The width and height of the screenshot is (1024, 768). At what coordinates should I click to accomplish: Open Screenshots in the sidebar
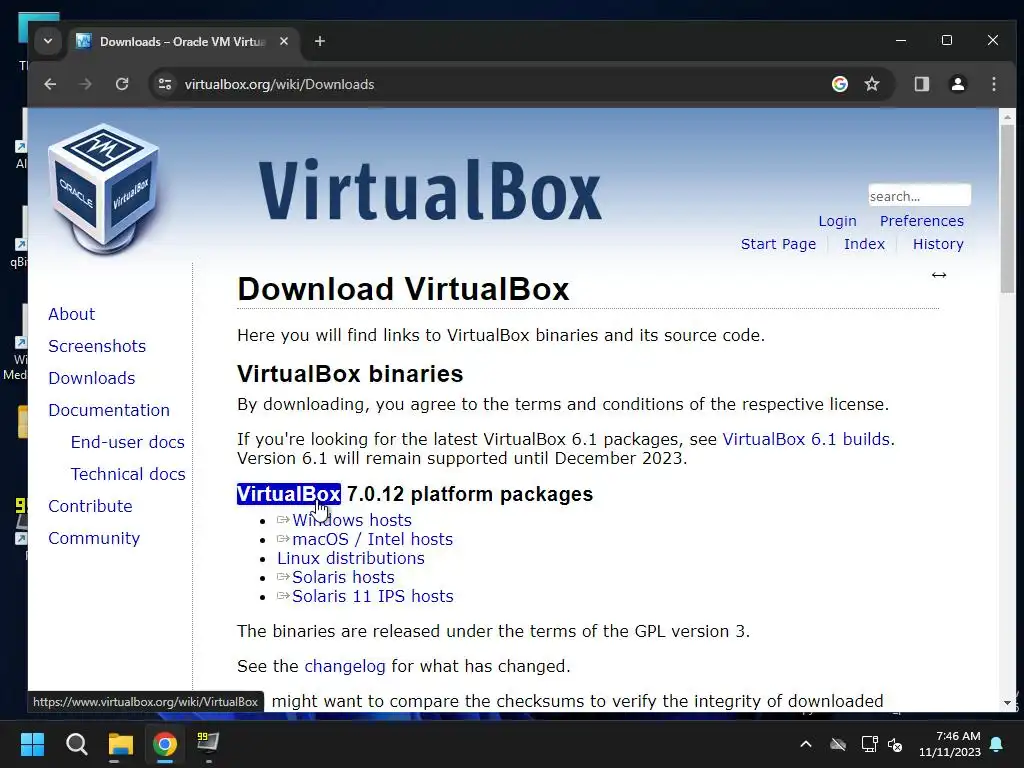[97, 346]
